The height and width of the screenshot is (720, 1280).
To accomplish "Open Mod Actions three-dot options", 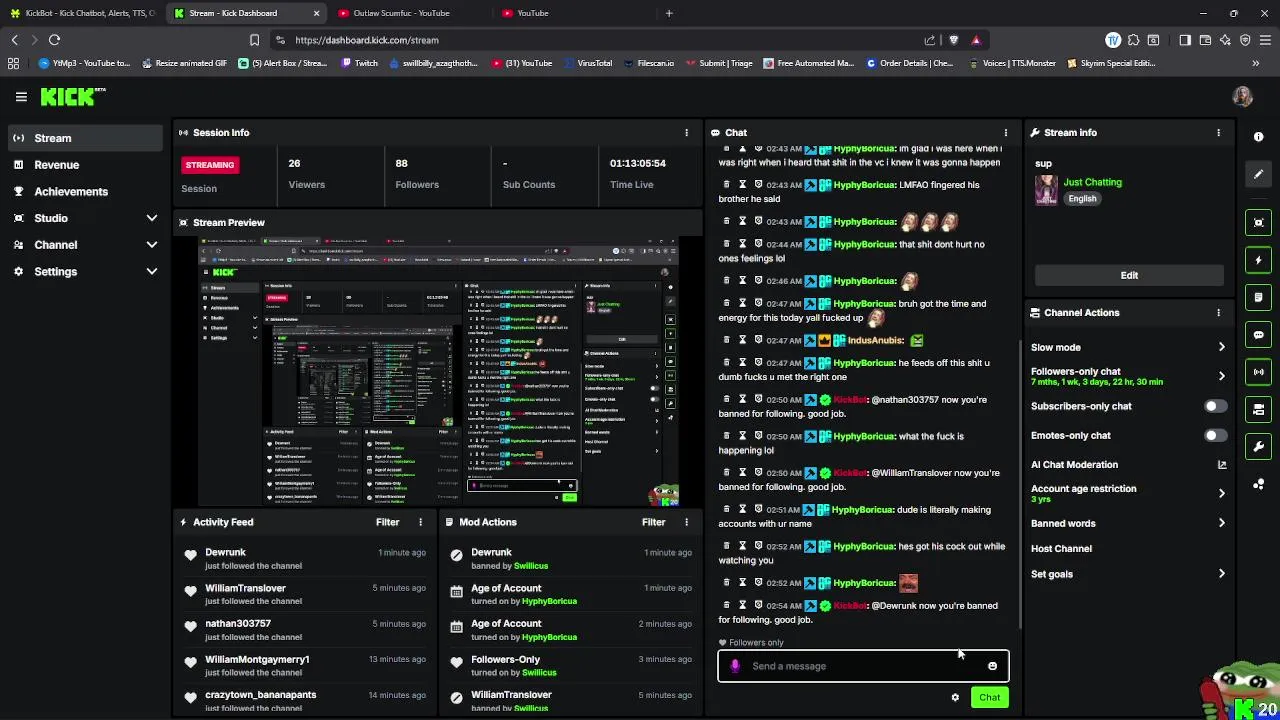I will (686, 522).
